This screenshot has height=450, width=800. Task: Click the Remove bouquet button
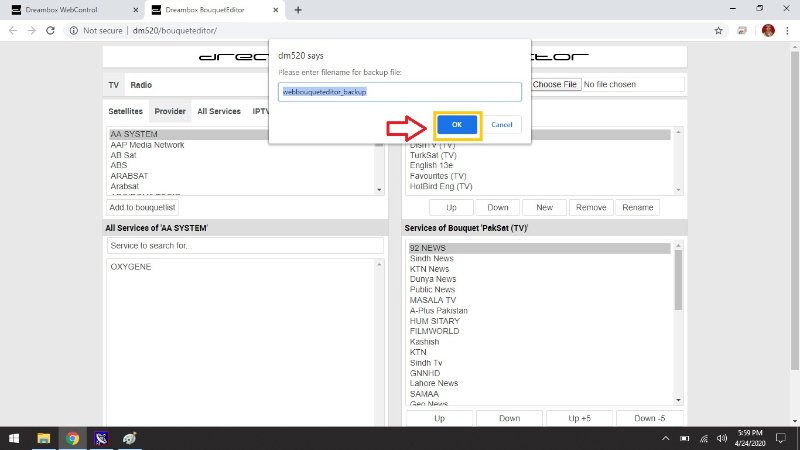591,207
